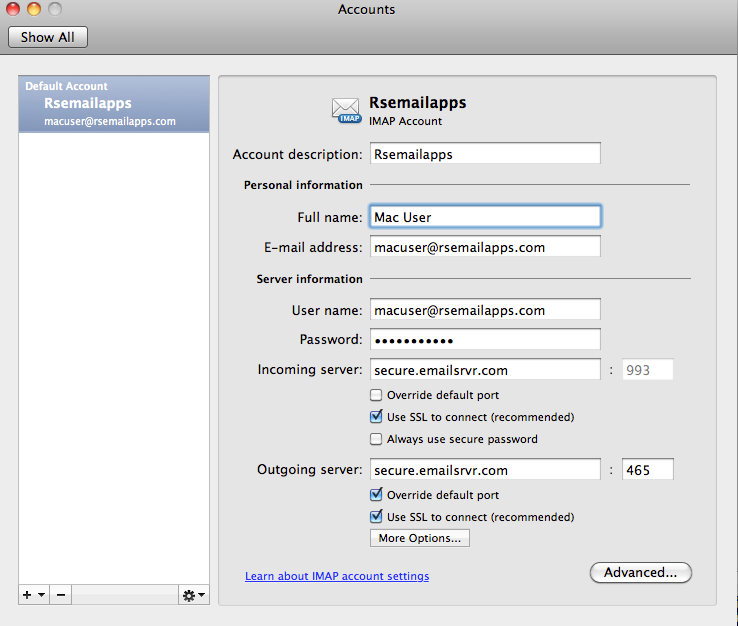Click the Show All button
The width and height of the screenshot is (738, 626).
[48, 37]
